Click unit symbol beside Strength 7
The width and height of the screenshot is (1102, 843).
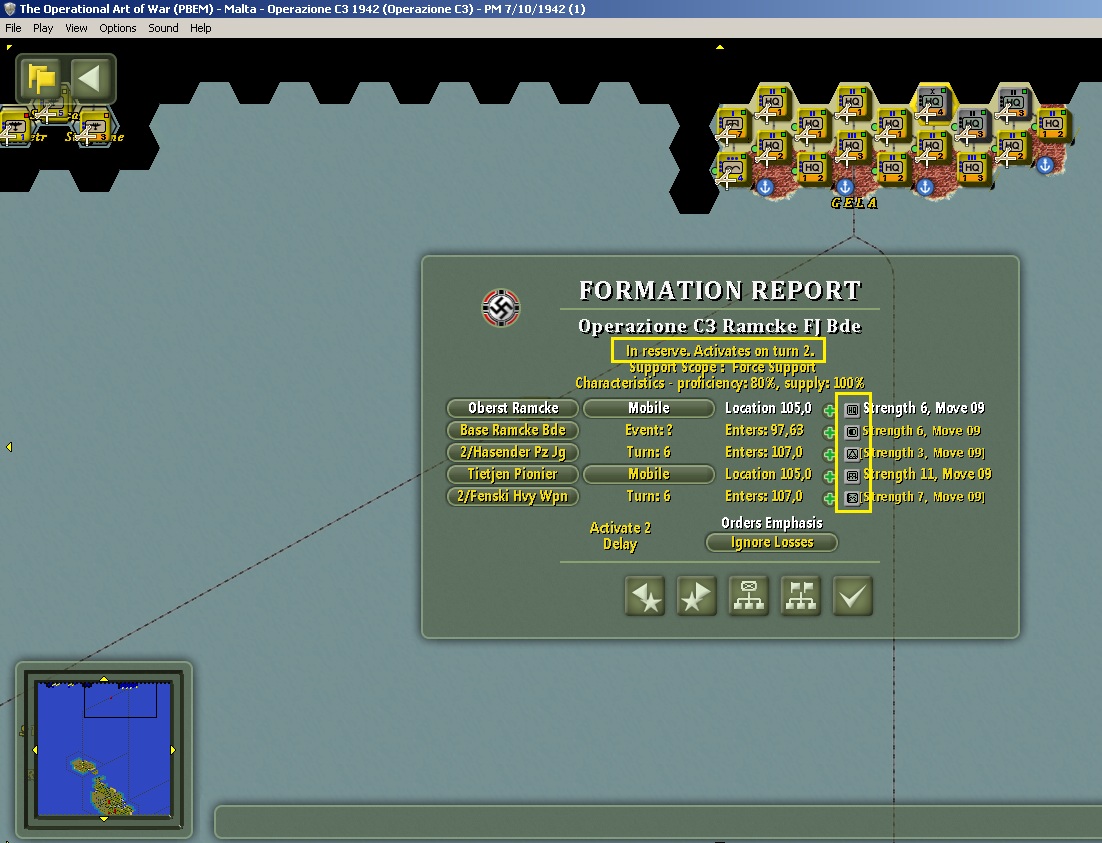[x=852, y=498]
